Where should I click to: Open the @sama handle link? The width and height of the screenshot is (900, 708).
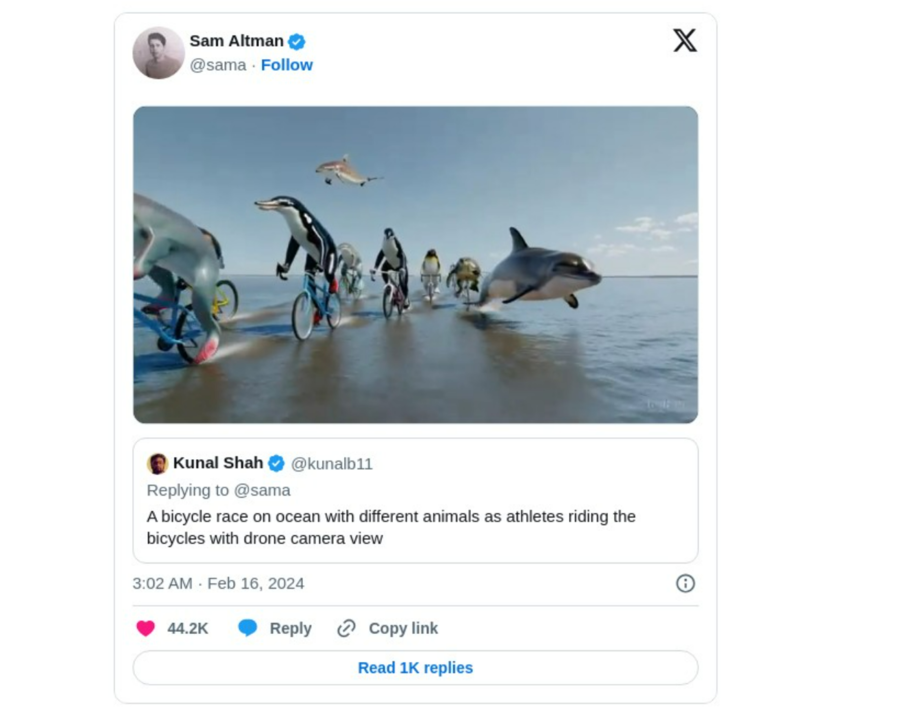[218, 65]
